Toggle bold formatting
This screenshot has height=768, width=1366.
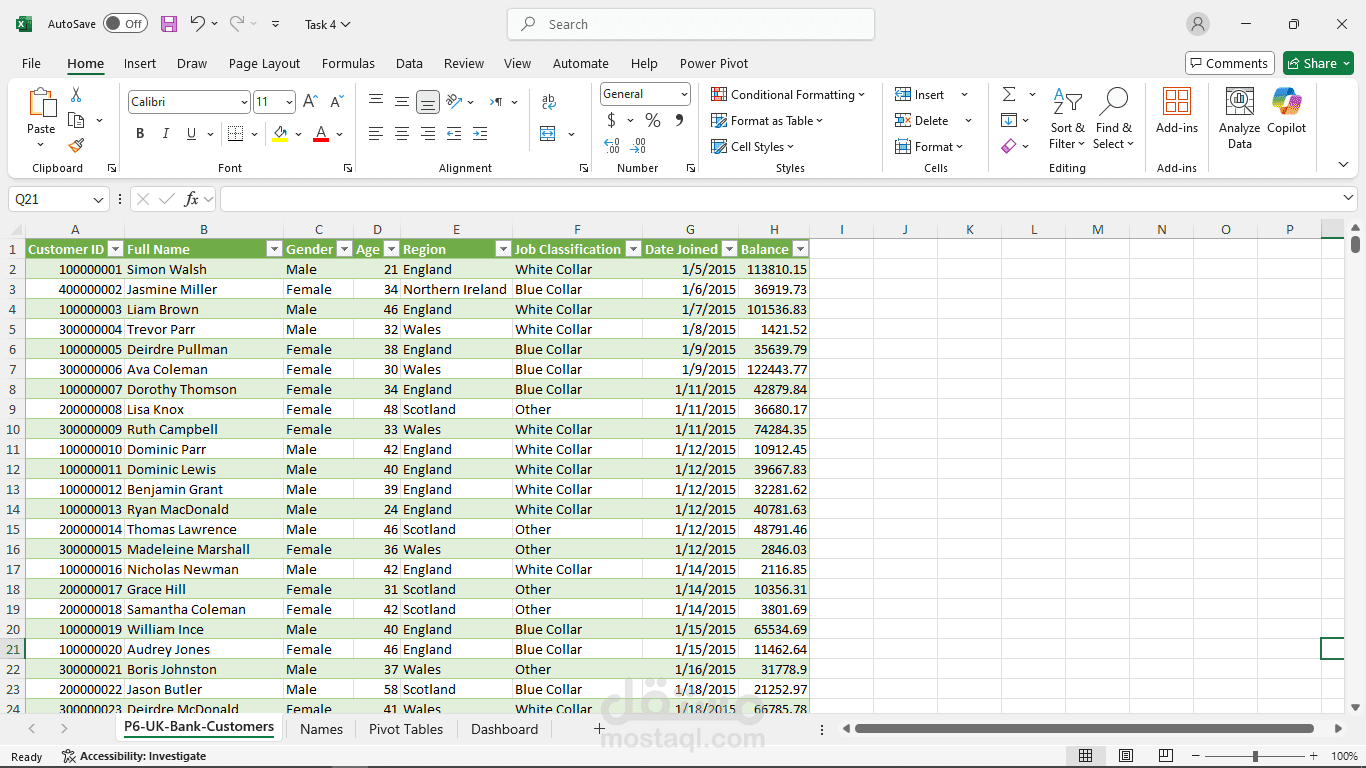click(x=140, y=134)
